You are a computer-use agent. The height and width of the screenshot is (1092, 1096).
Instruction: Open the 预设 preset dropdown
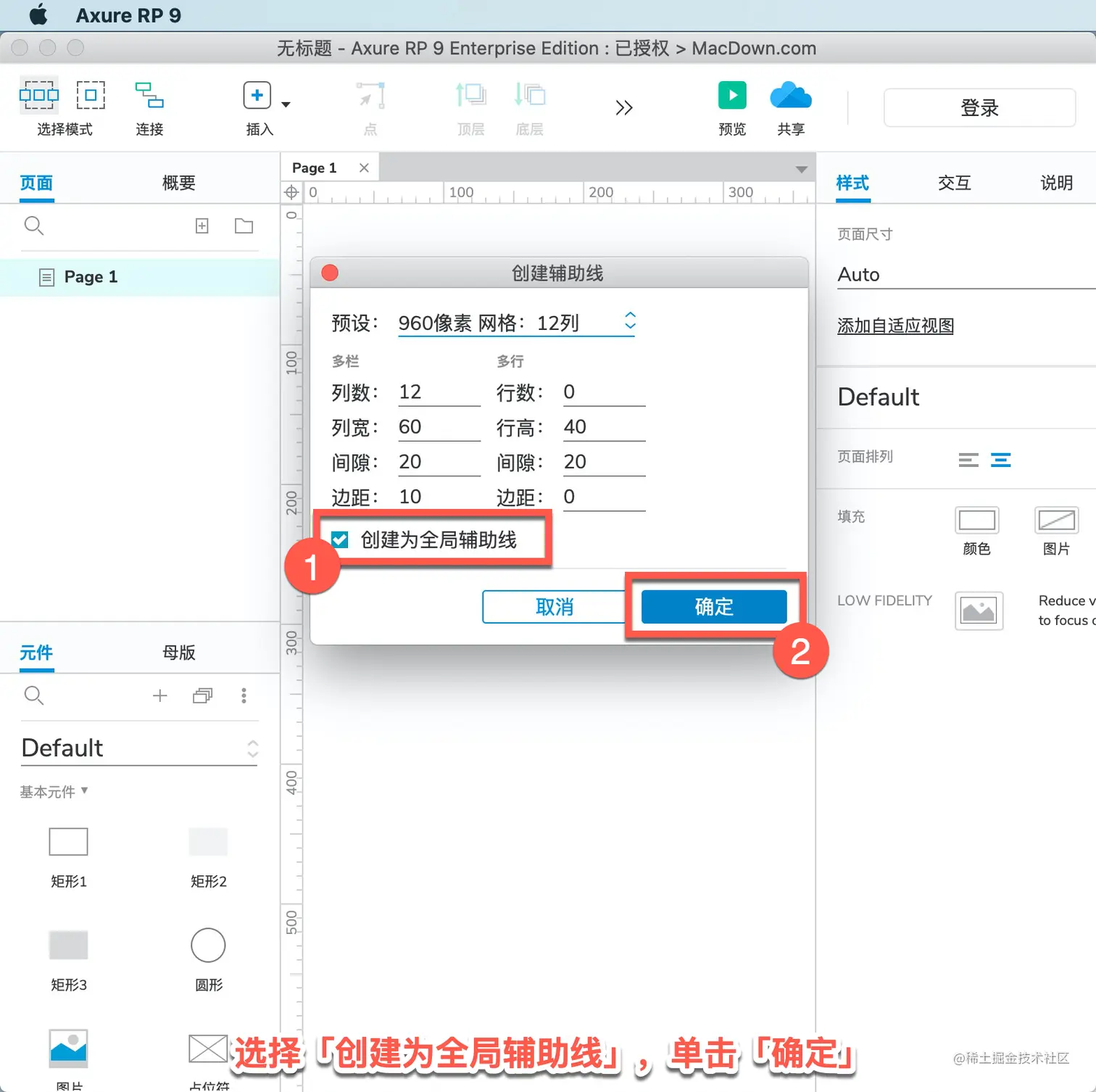click(x=517, y=323)
